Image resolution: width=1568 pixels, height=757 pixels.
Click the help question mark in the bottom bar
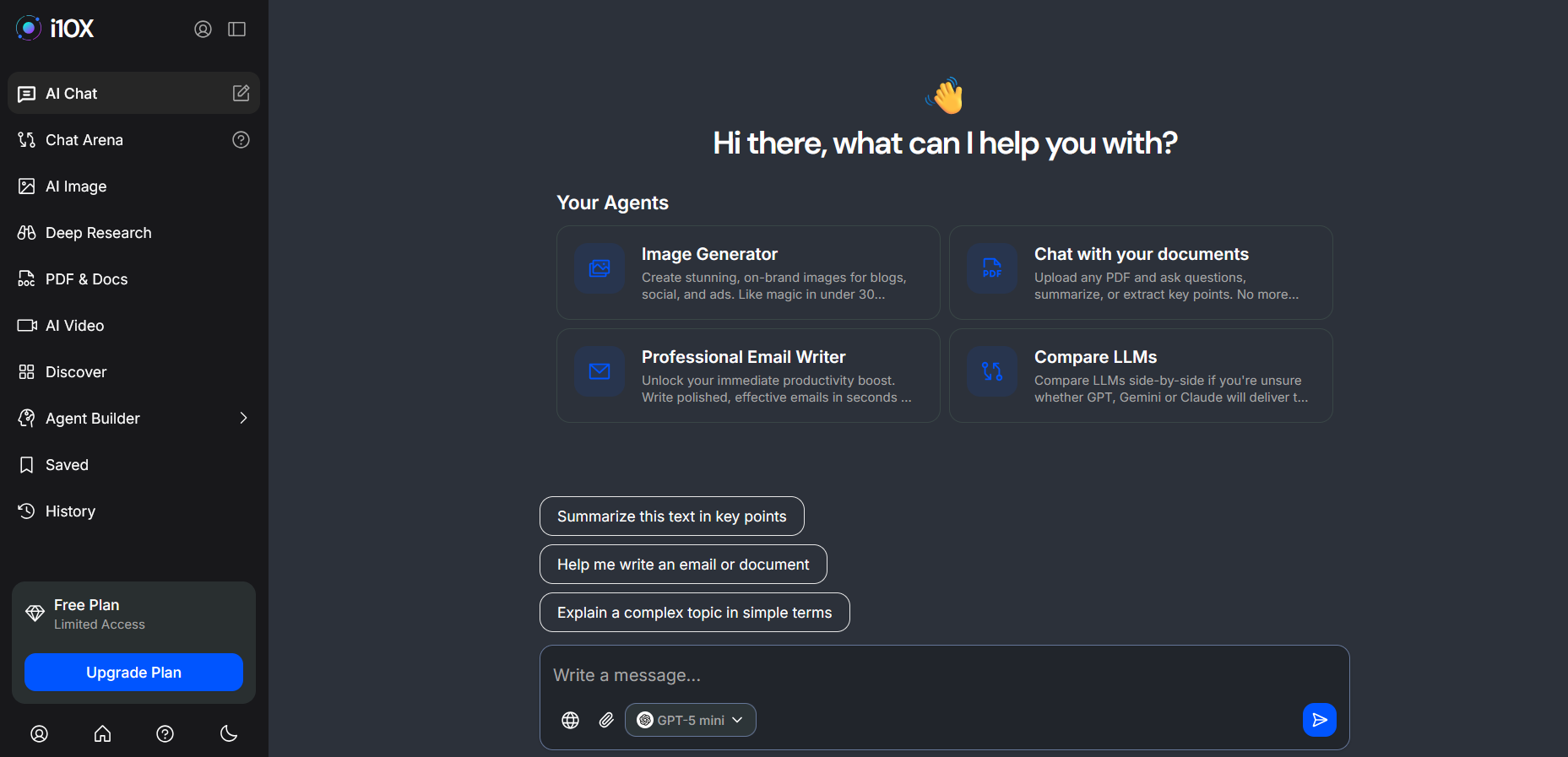[x=165, y=733]
